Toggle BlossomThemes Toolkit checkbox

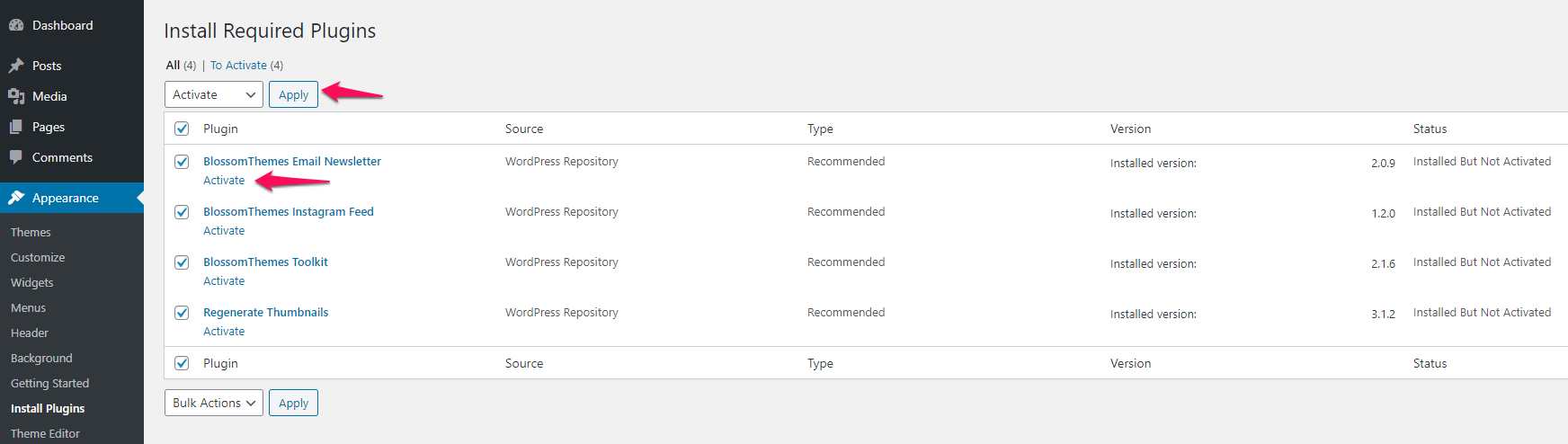point(182,262)
